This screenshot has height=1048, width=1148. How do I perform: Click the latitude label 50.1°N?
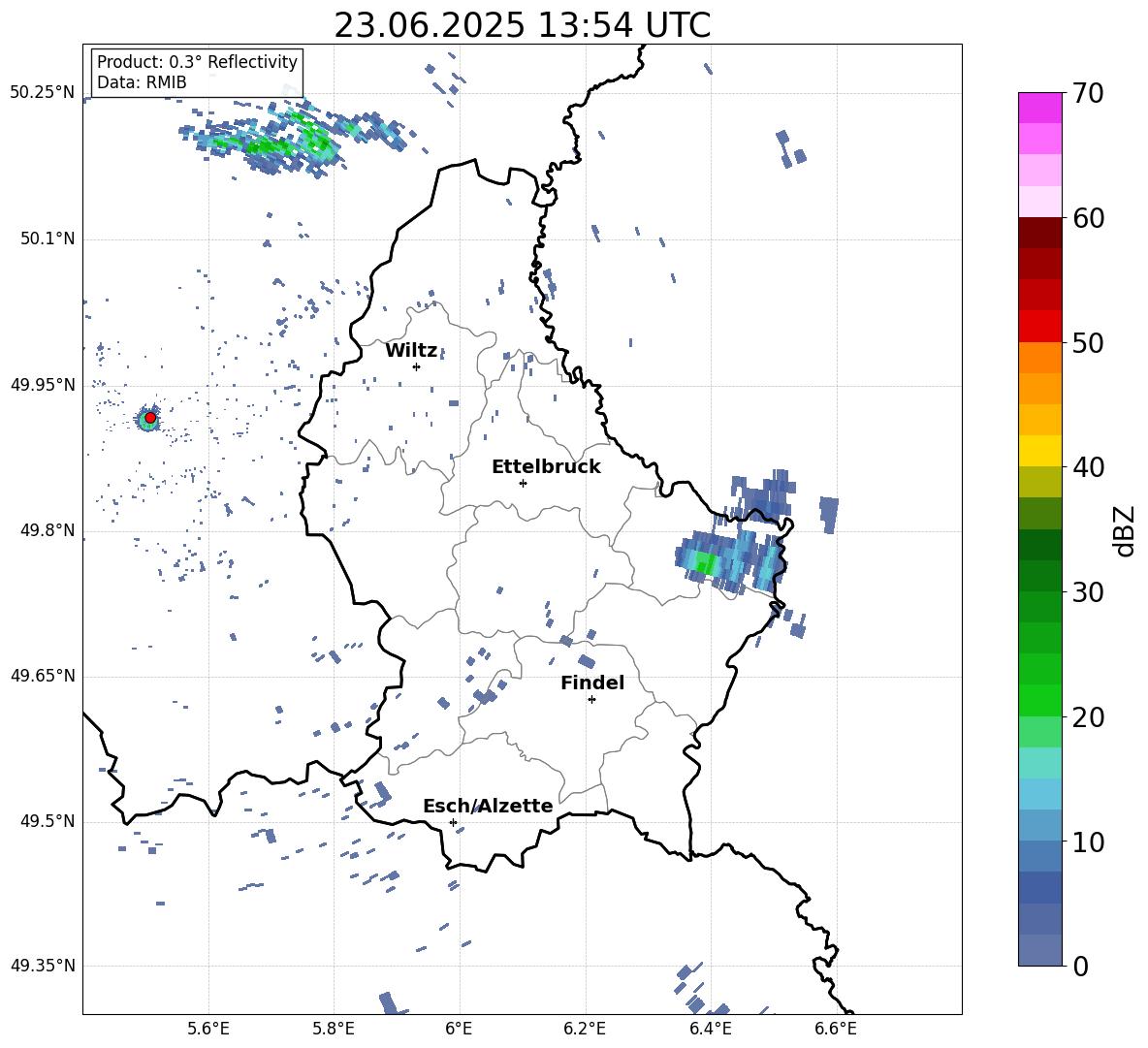[48, 238]
